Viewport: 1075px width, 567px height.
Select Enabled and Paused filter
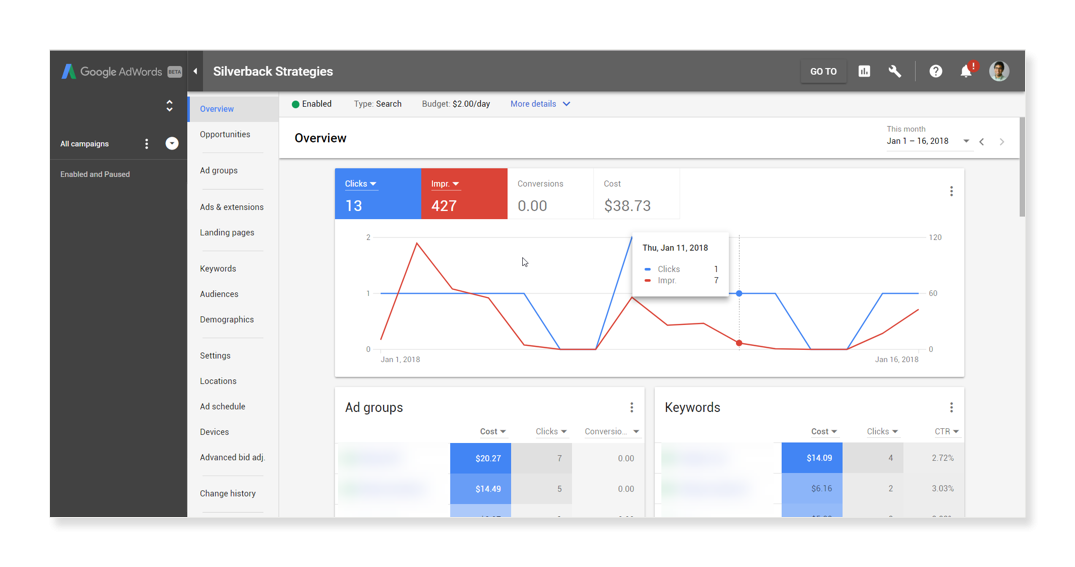tap(95, 174)
